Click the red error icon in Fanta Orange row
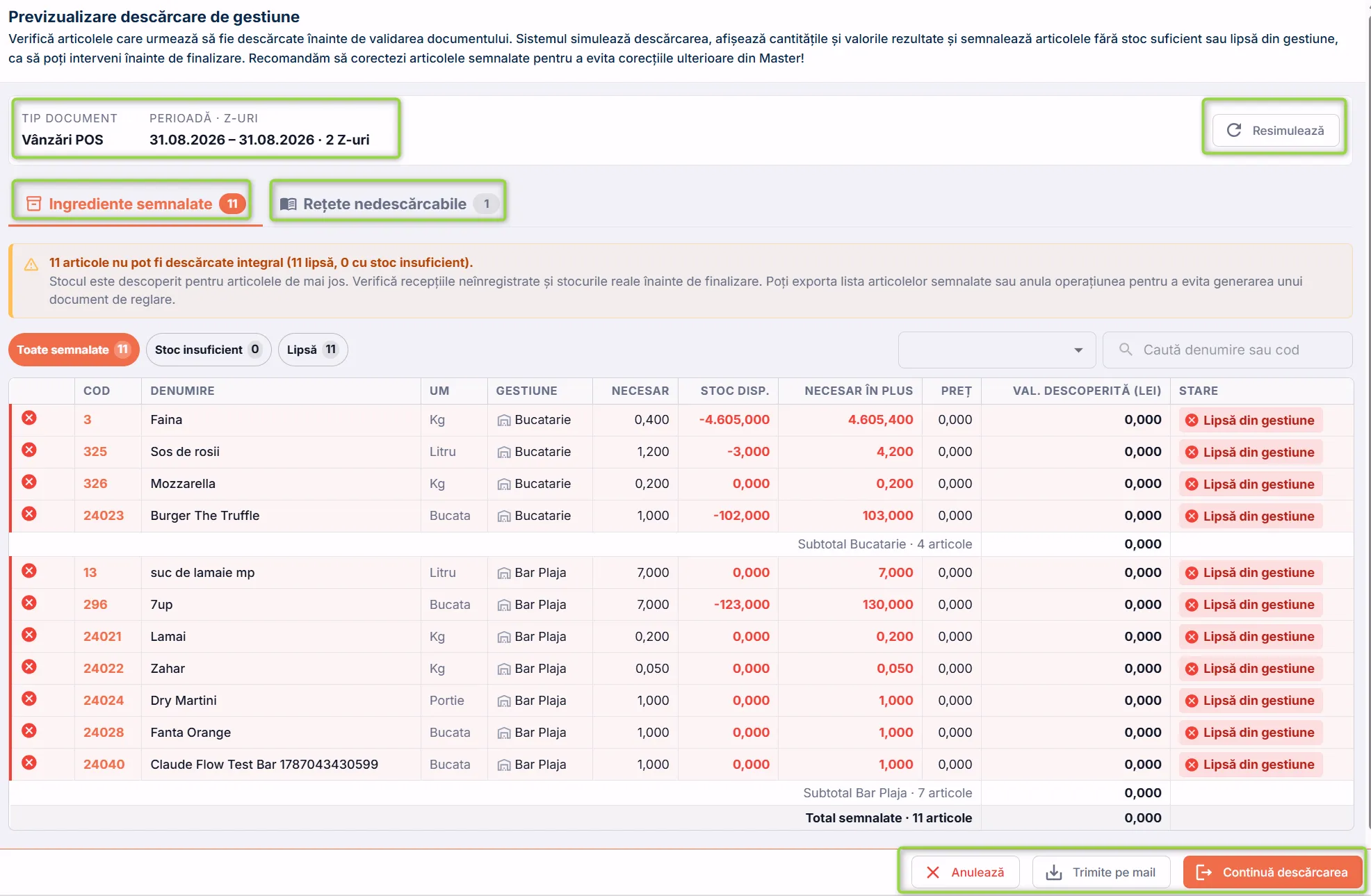 point(29,731)
